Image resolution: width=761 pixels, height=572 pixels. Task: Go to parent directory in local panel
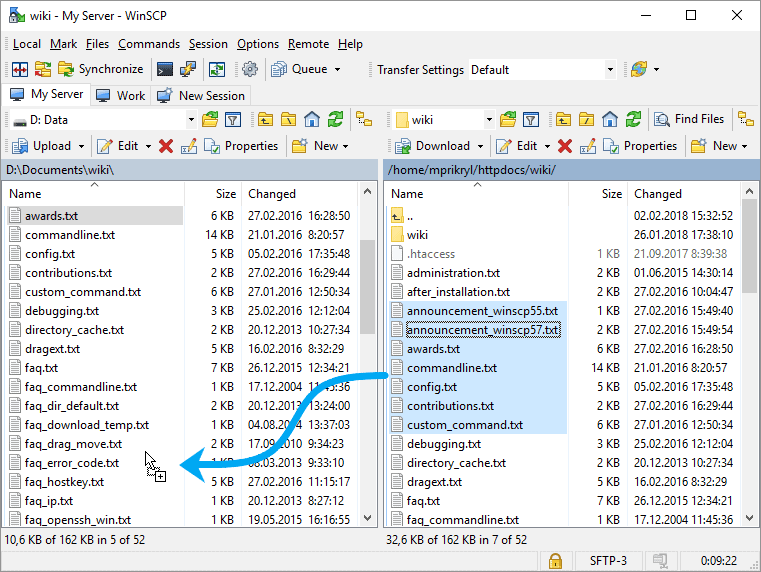[265, 119]
